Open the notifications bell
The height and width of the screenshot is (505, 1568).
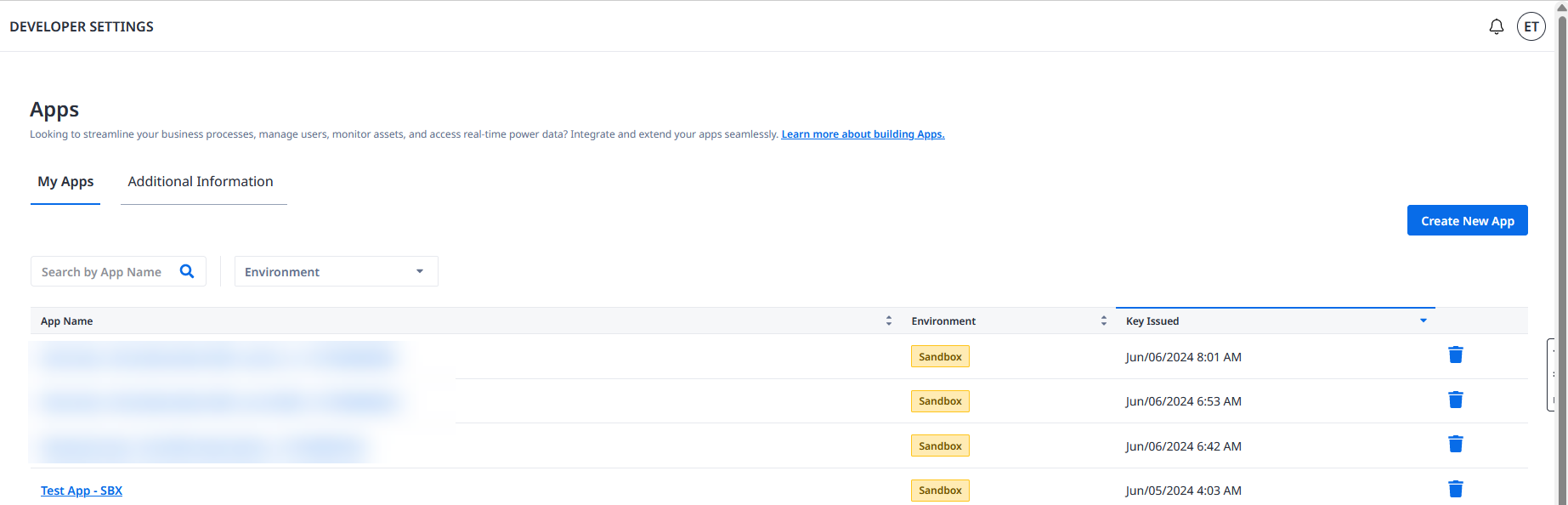click(x=1496, y=27)
